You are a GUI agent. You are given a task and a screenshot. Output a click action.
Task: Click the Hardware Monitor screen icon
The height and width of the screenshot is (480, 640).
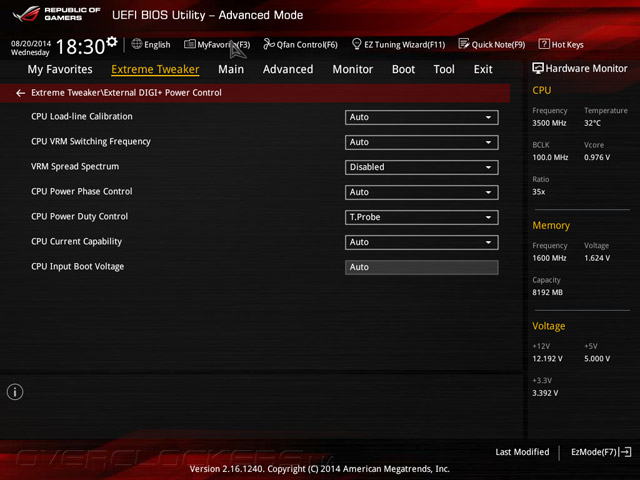(538, 68)
